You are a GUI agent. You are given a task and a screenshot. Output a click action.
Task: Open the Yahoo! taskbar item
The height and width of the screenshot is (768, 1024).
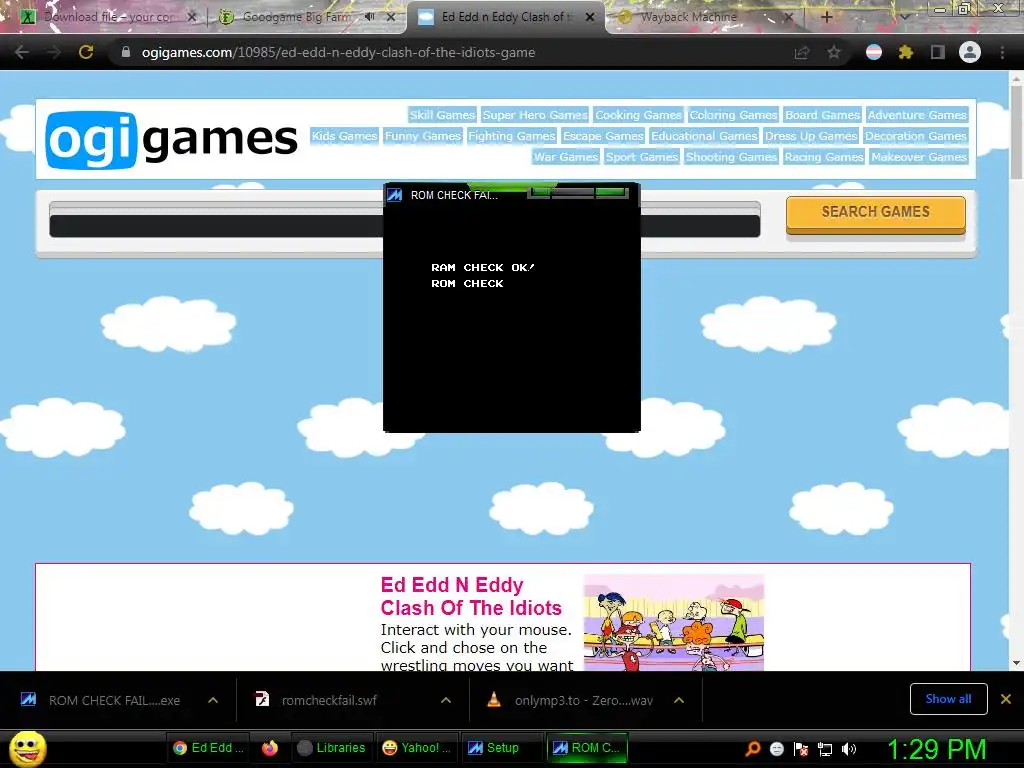(417, 748)
